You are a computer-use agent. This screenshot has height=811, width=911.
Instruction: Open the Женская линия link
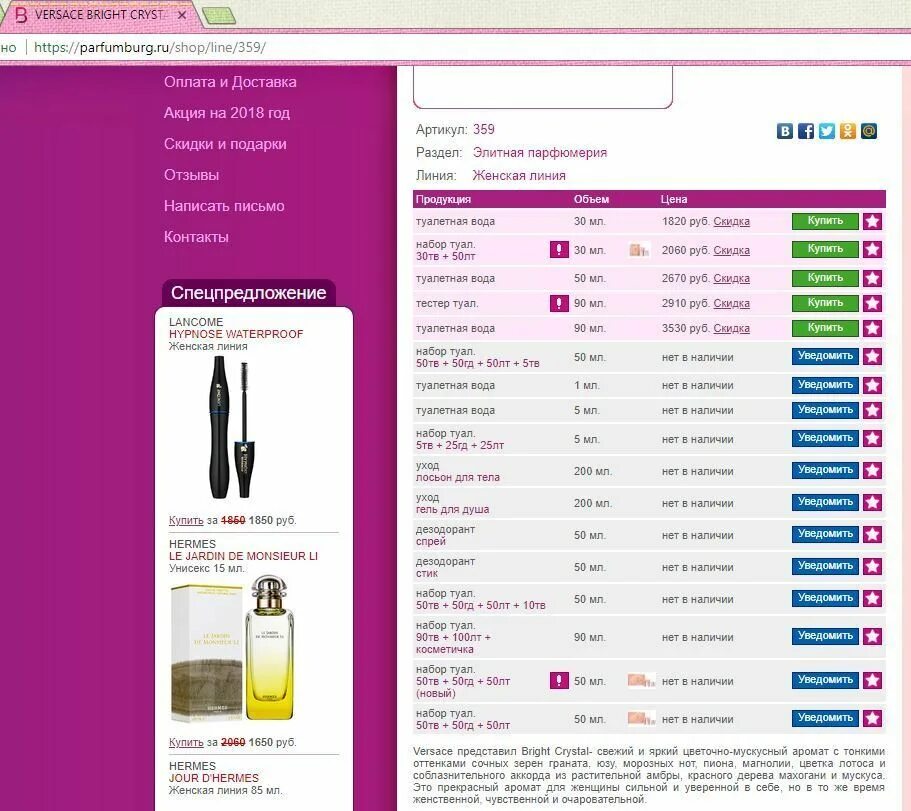519,175
